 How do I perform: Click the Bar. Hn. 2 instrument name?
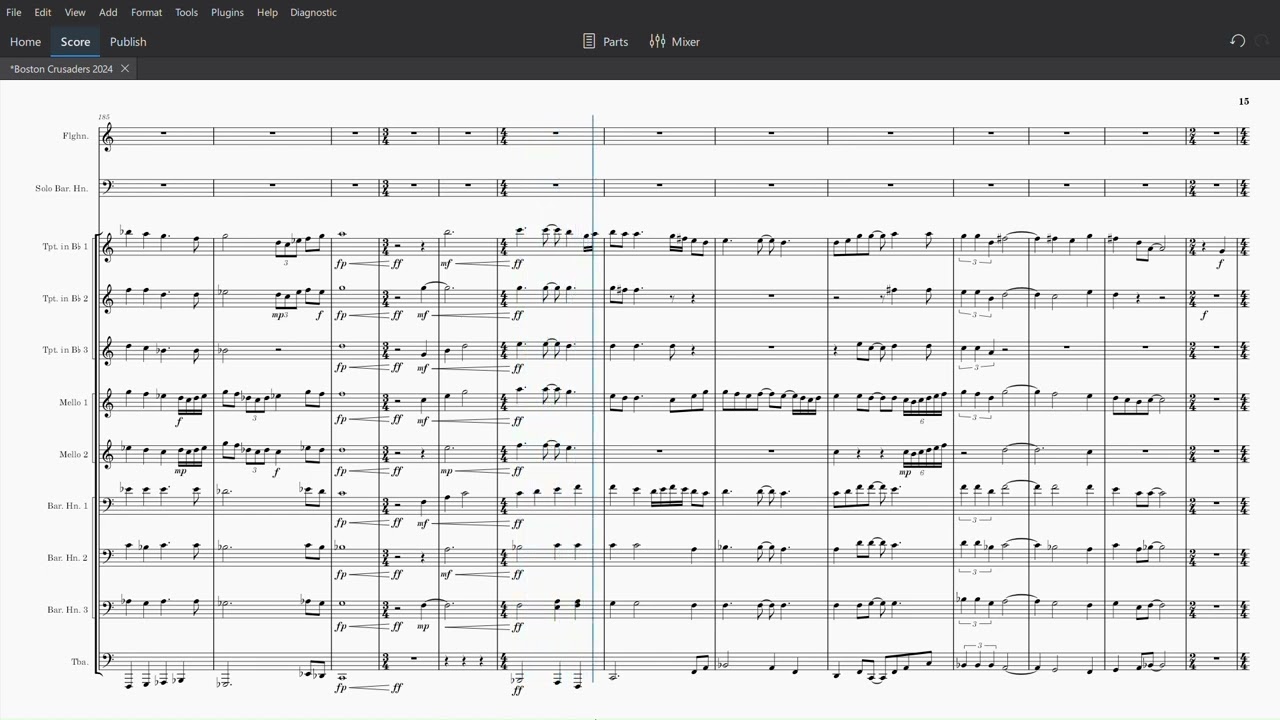[68, 558]
